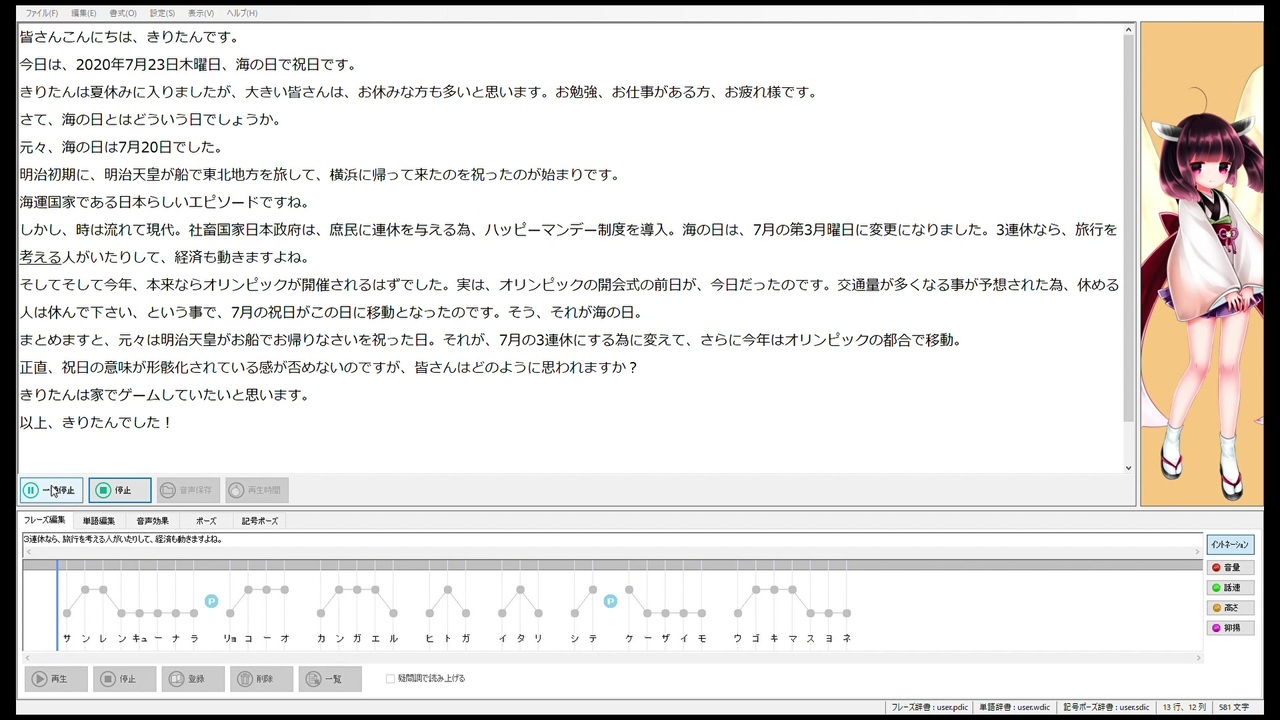1280x720 pixels.
Task: Open the ファイル(F) menu
Action: click(x=42, y=13)
